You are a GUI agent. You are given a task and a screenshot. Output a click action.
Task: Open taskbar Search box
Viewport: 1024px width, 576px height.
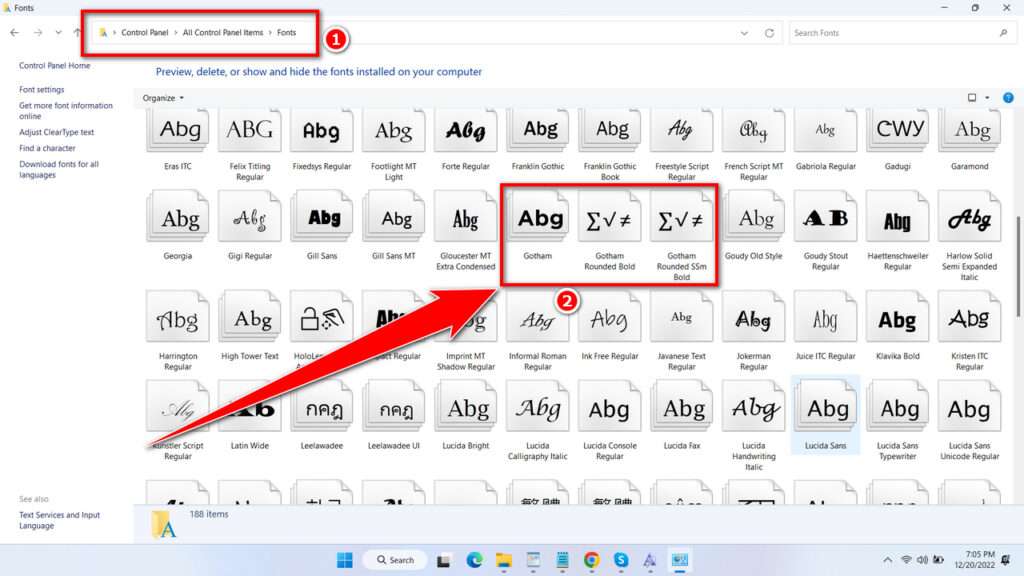pos(396,560)
